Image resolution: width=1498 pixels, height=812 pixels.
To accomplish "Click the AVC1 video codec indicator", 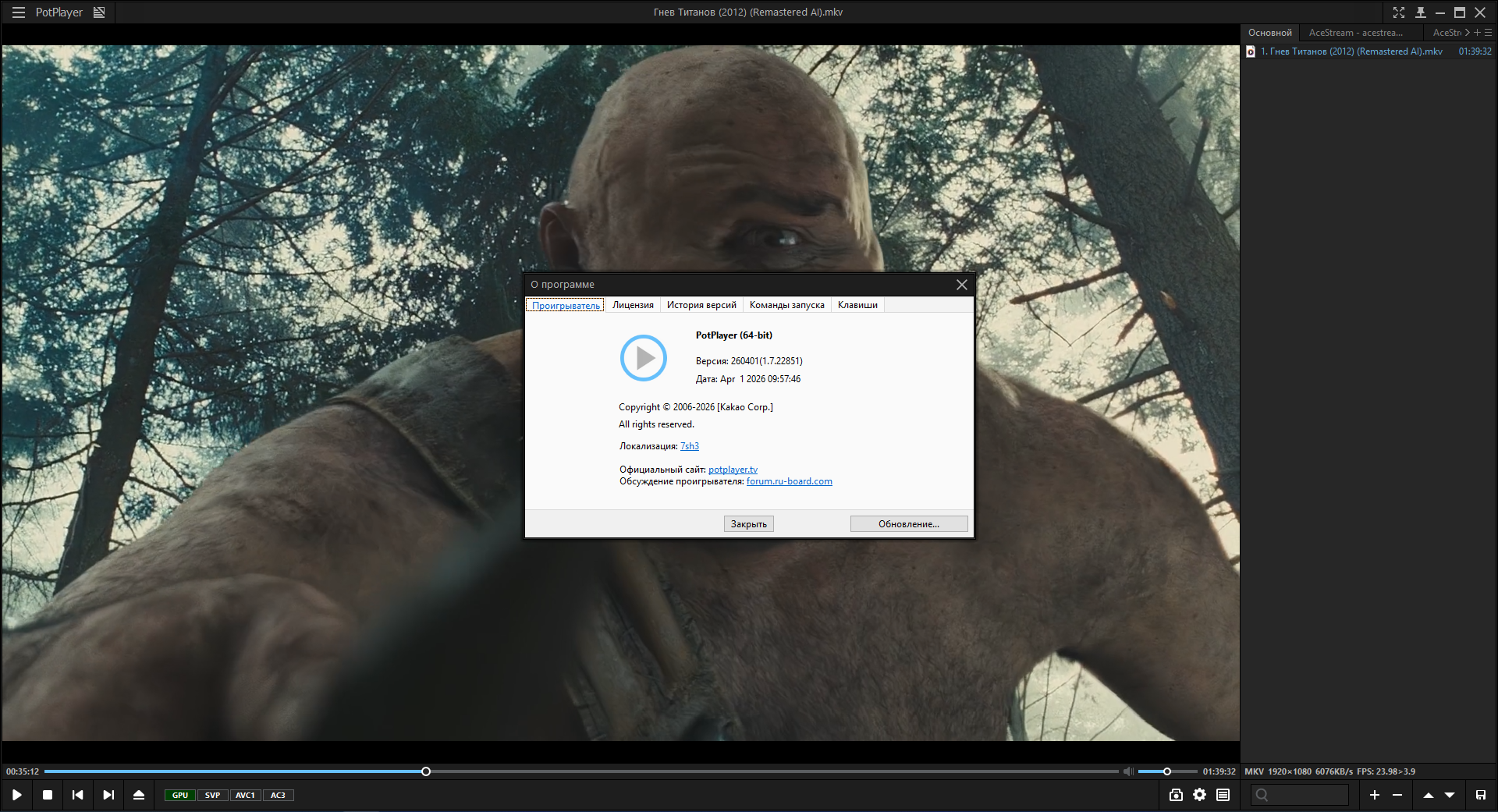I will 245,796.
